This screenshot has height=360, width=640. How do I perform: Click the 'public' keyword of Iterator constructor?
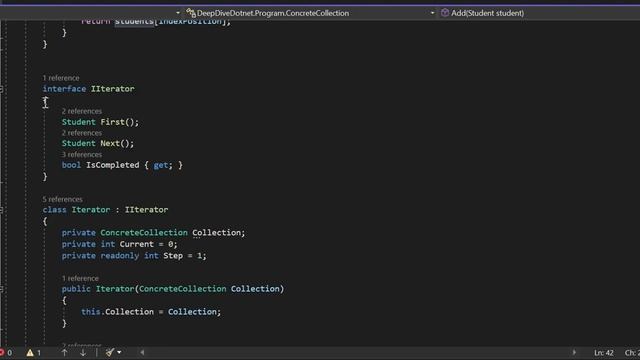pos(76,289)
